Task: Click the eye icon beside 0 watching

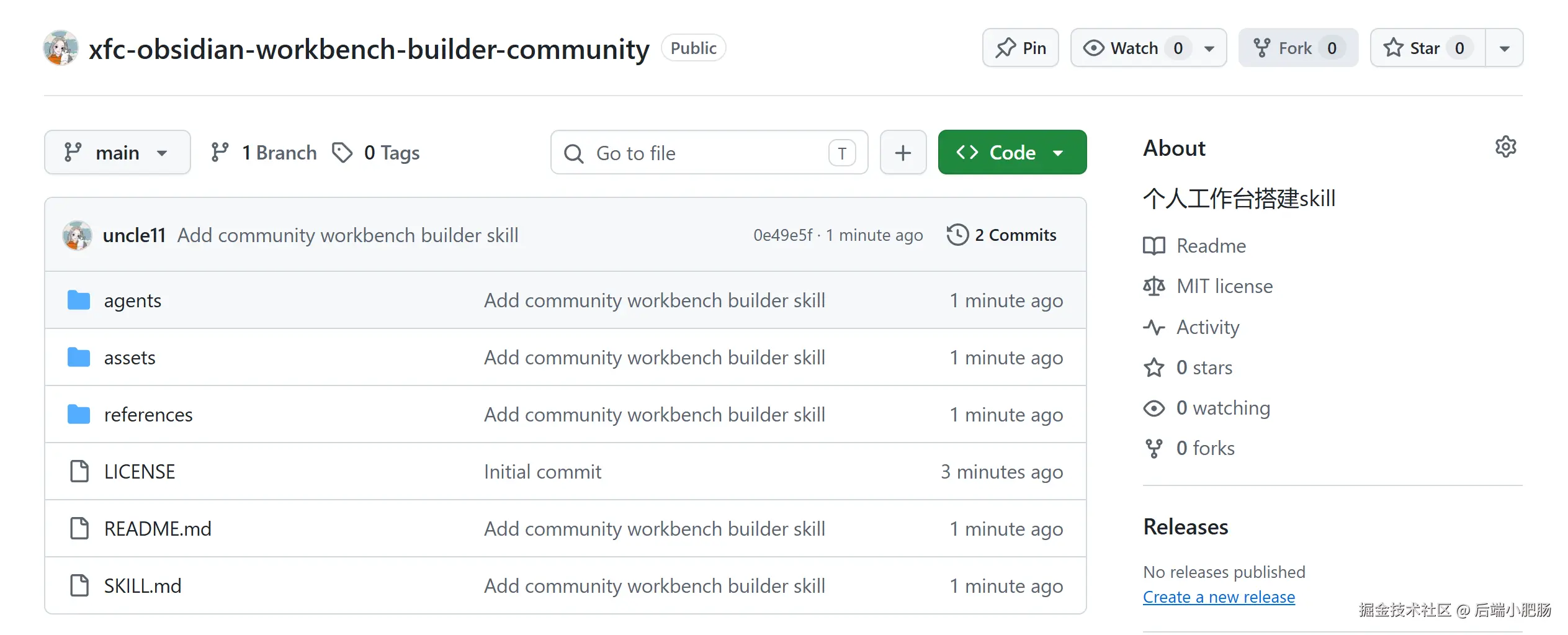Action: coord(1154,408)
